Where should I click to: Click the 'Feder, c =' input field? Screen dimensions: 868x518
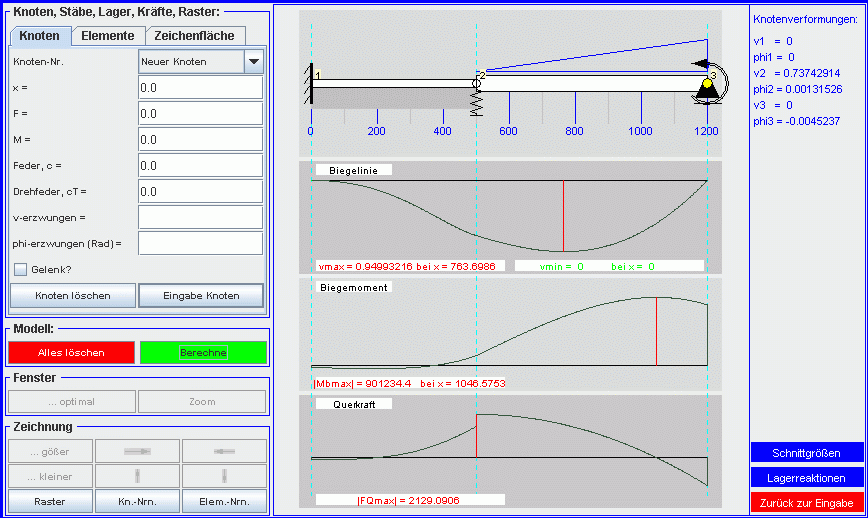click(200, 165)
